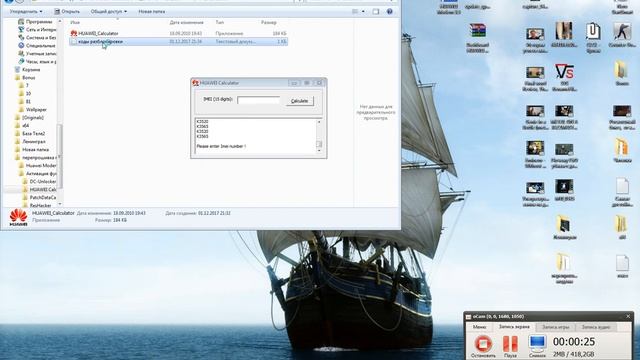Sort by 'Тип' column header

[x=219, y=22]
